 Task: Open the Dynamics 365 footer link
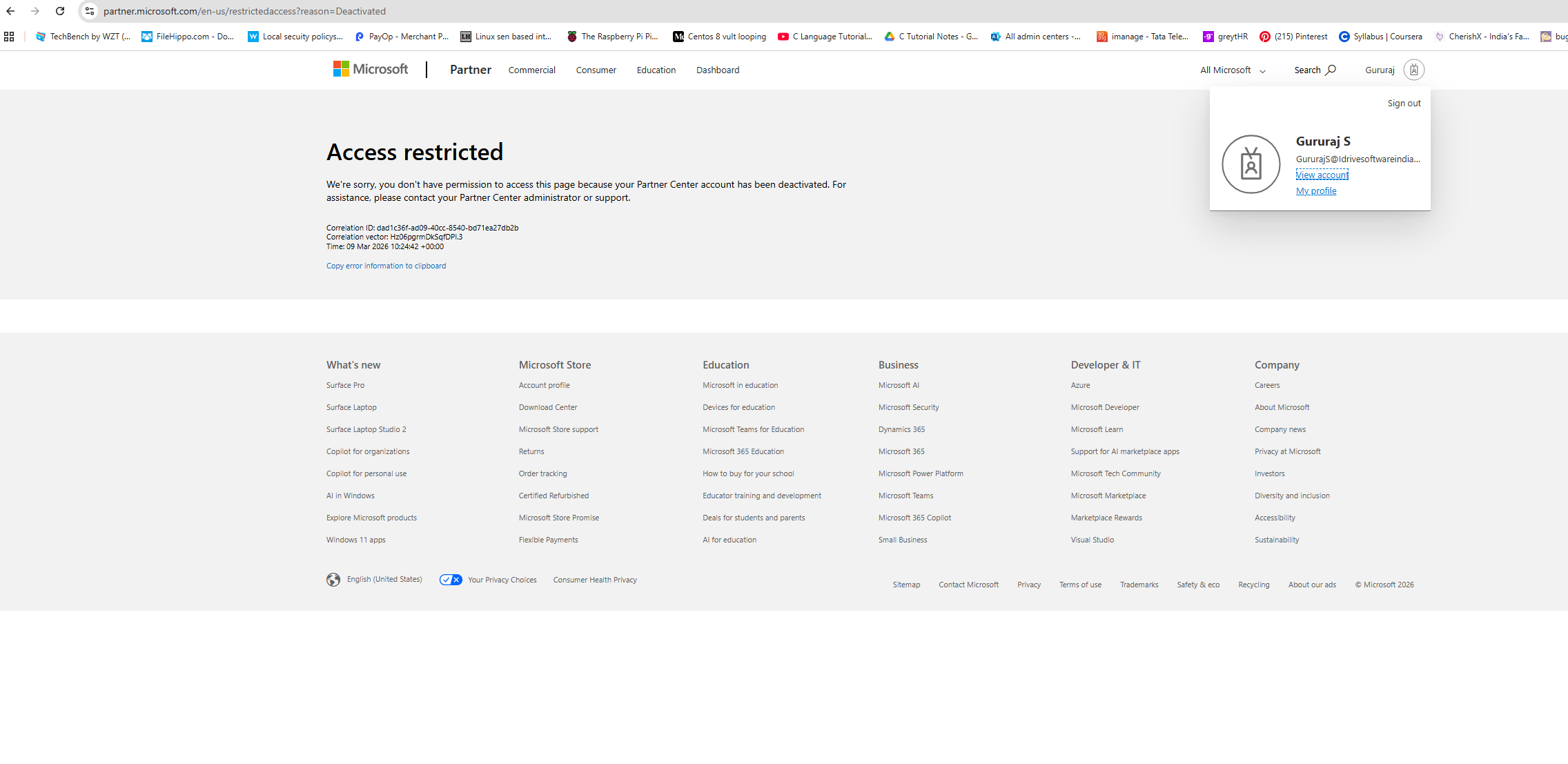(x=902, y=430)
